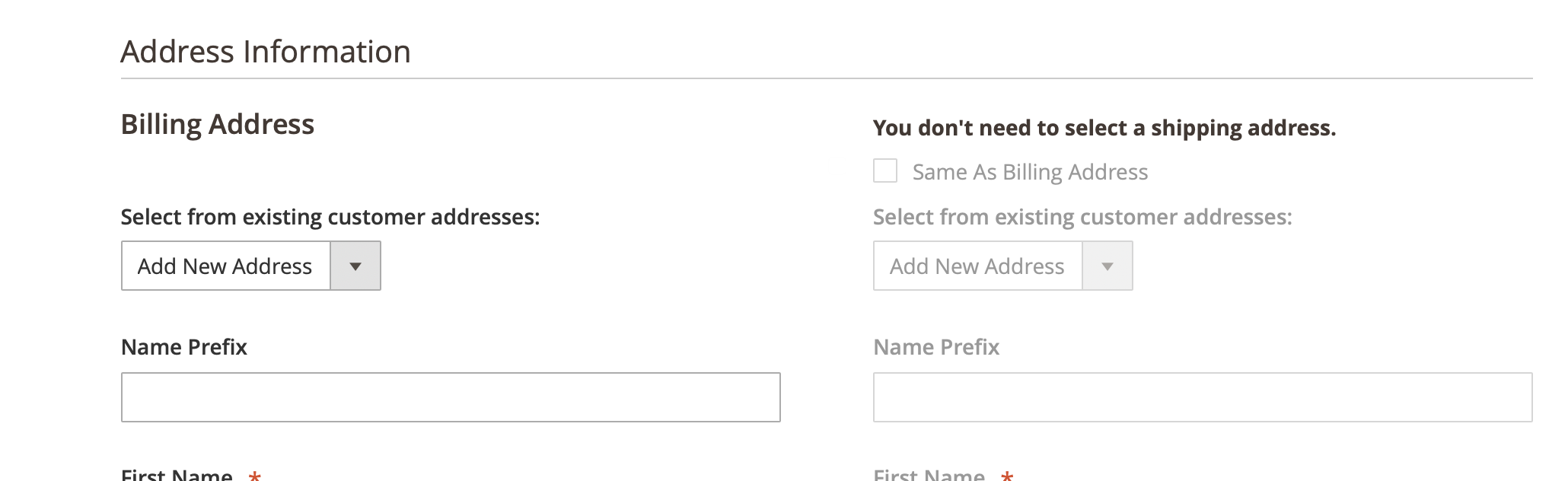The width and height of the screenshot is (1568, 481).
Task: Click billing "Select from existing customer addresses" label
Action: coord(330,218)
